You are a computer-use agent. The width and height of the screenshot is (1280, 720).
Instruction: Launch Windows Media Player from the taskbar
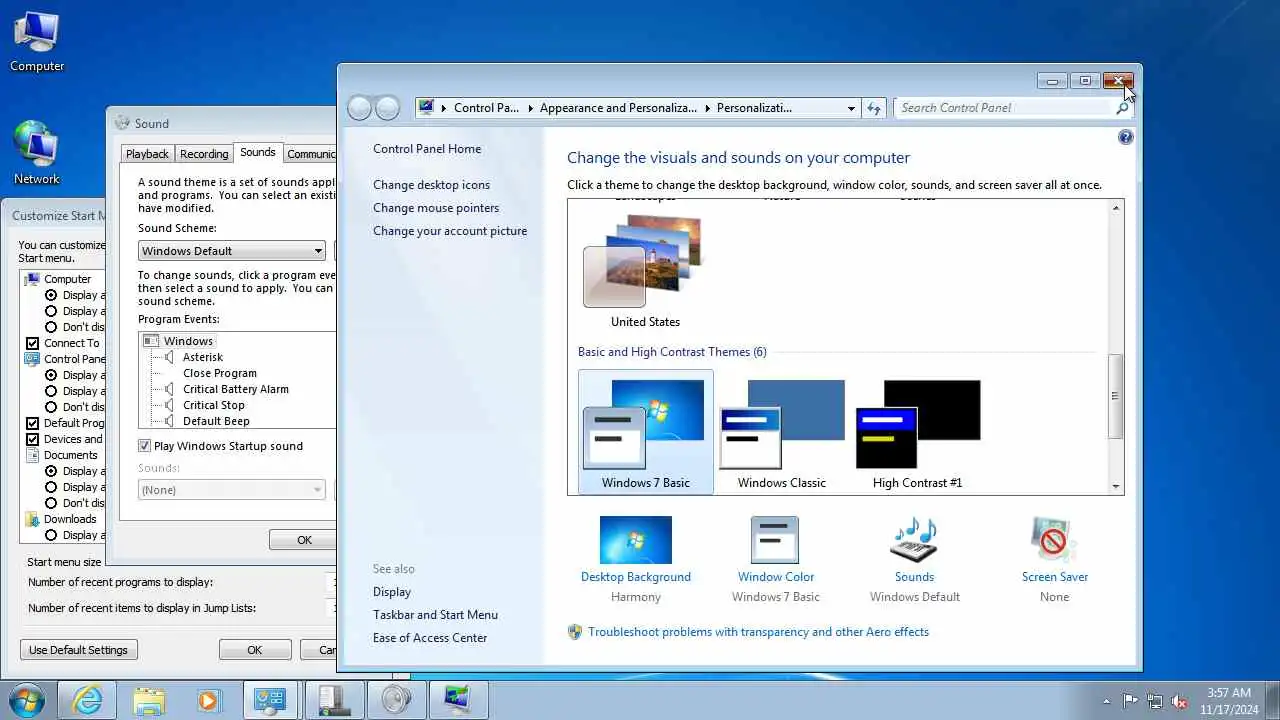tap(208, 700)
